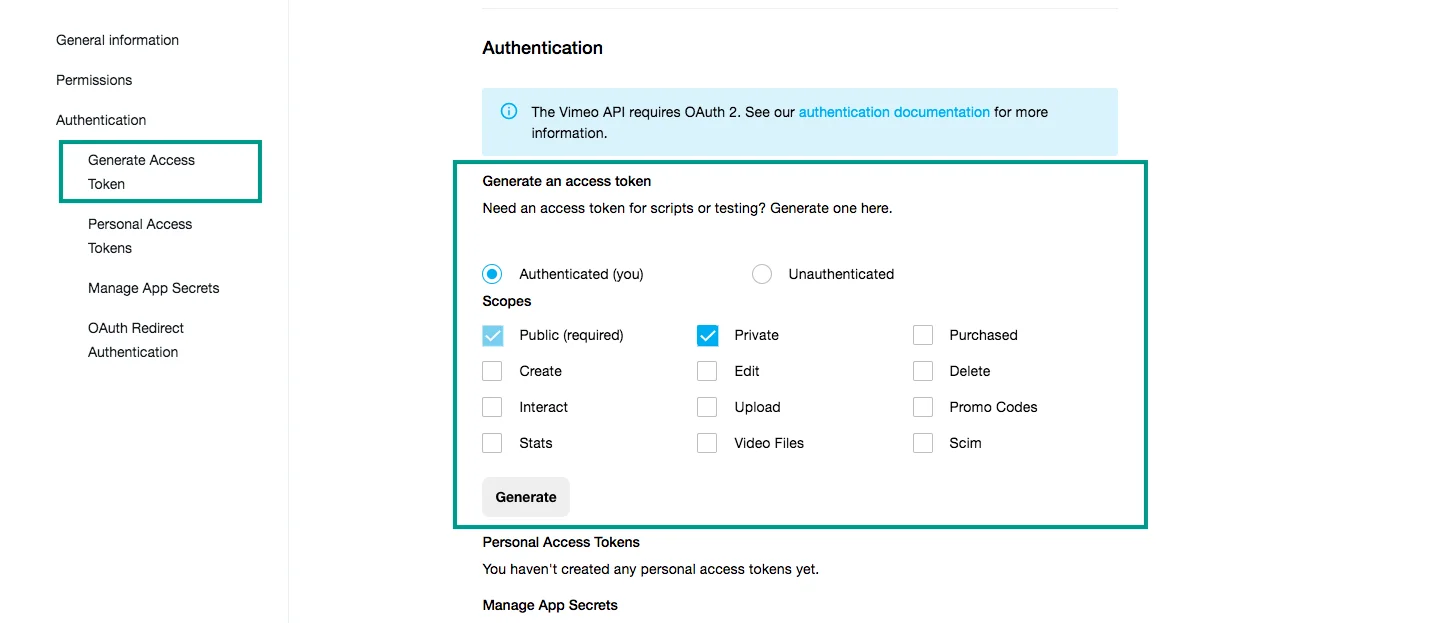Select the Promo Codes checkbox
1440x623 pixels.
click(x=923, y=407)
